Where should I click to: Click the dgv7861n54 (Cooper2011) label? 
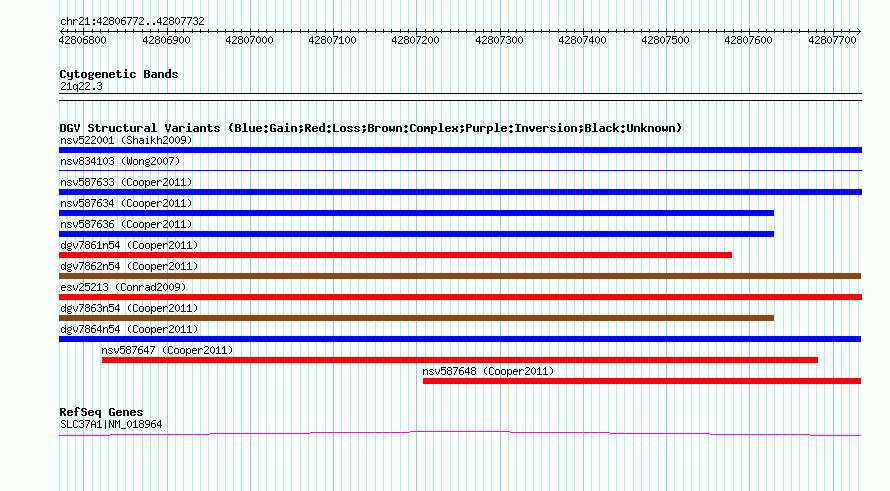click(129, 245)
